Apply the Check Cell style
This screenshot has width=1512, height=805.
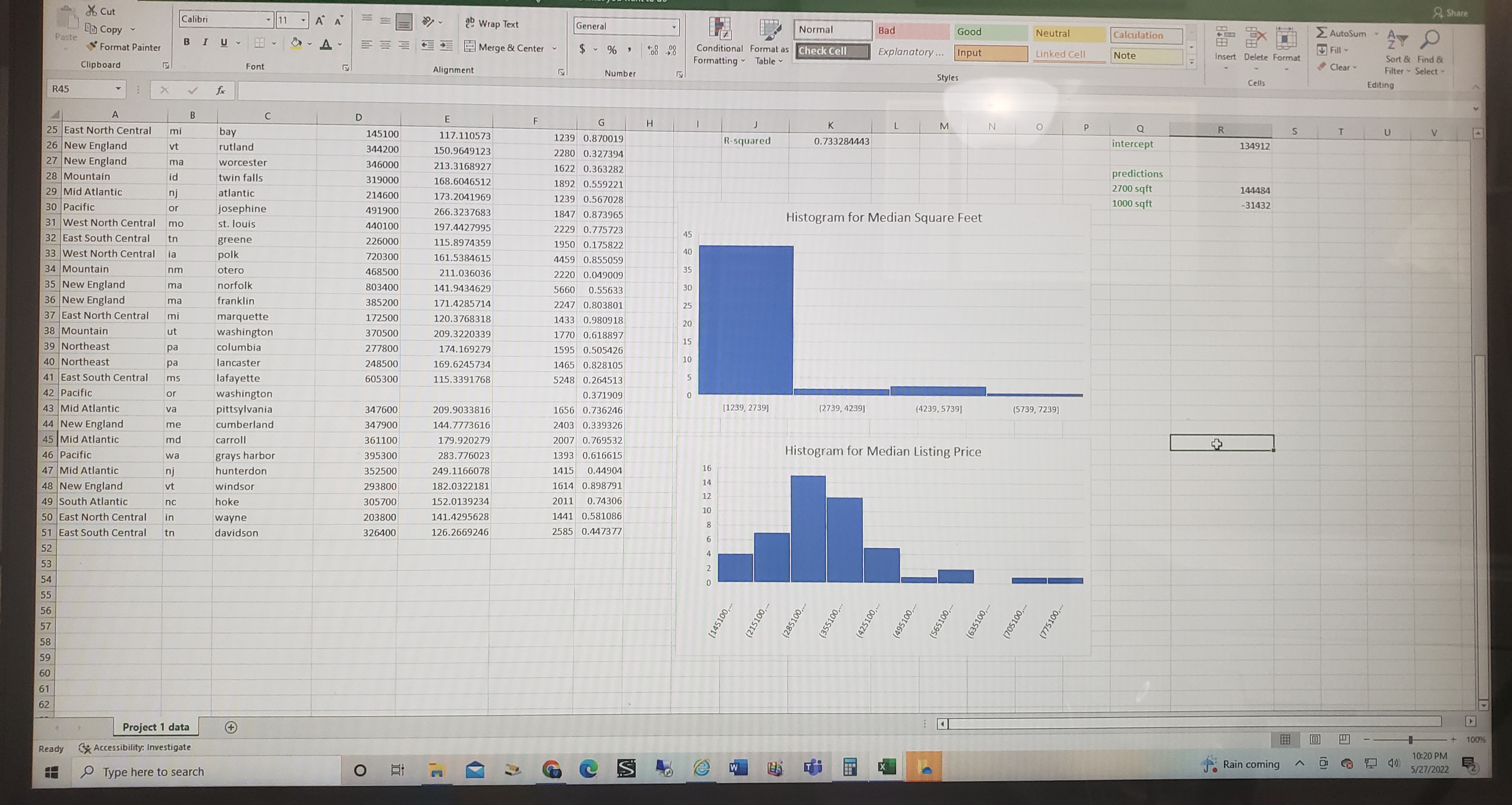pos(832,51)
